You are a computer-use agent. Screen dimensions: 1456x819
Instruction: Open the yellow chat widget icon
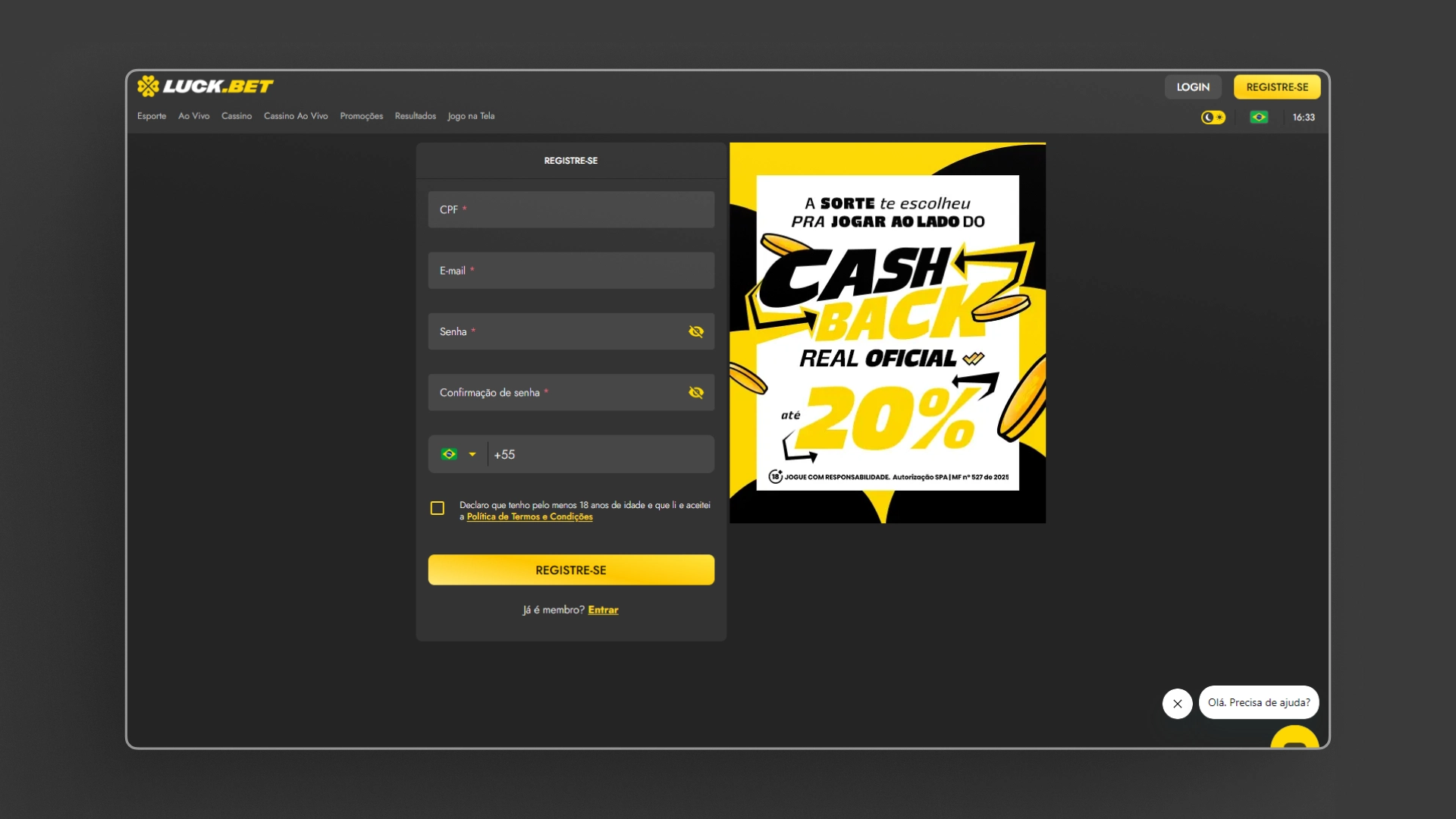point(1294,738)
